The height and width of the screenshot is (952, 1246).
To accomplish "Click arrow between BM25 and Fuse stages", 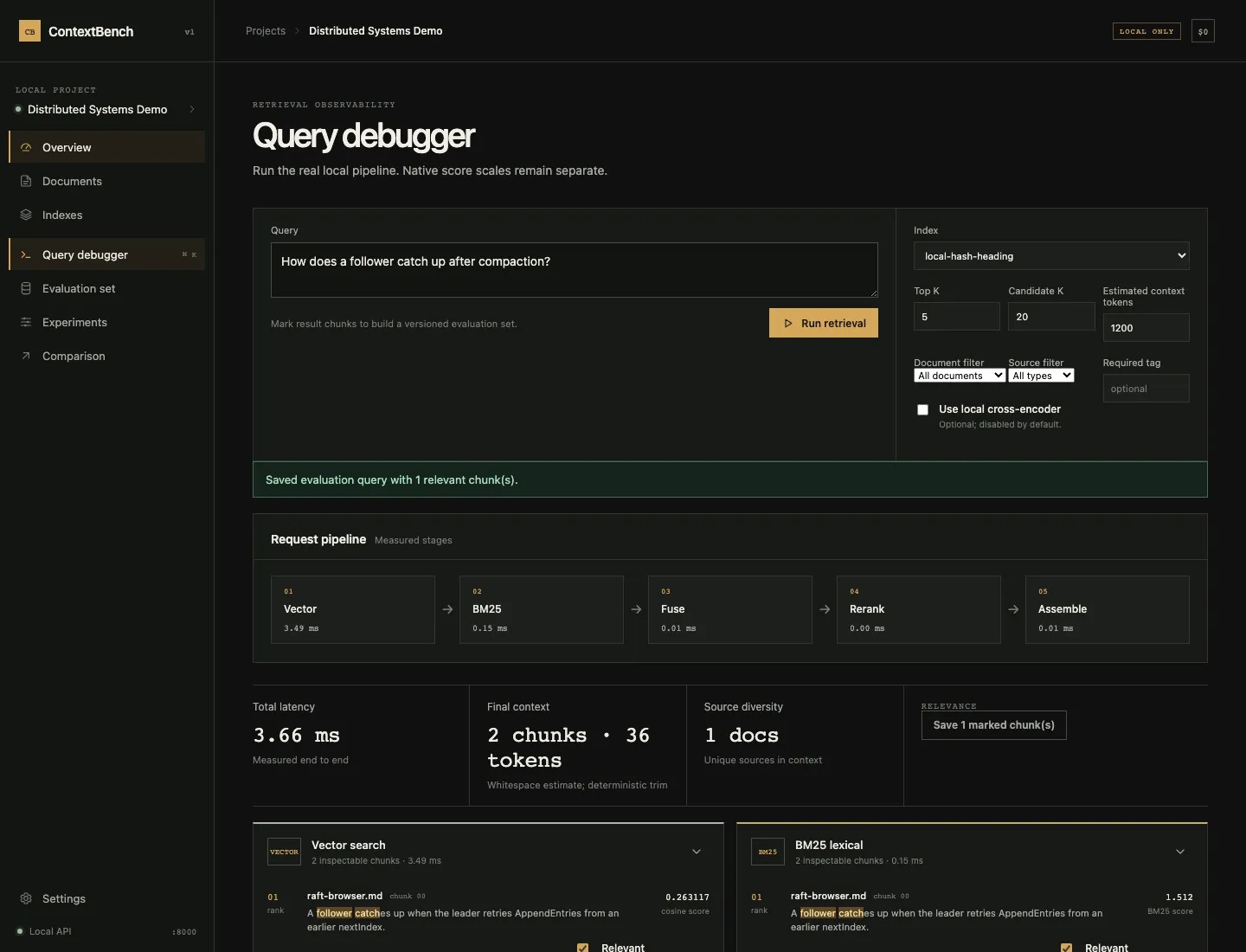I will pyautogui.click(x=636, y=609).
